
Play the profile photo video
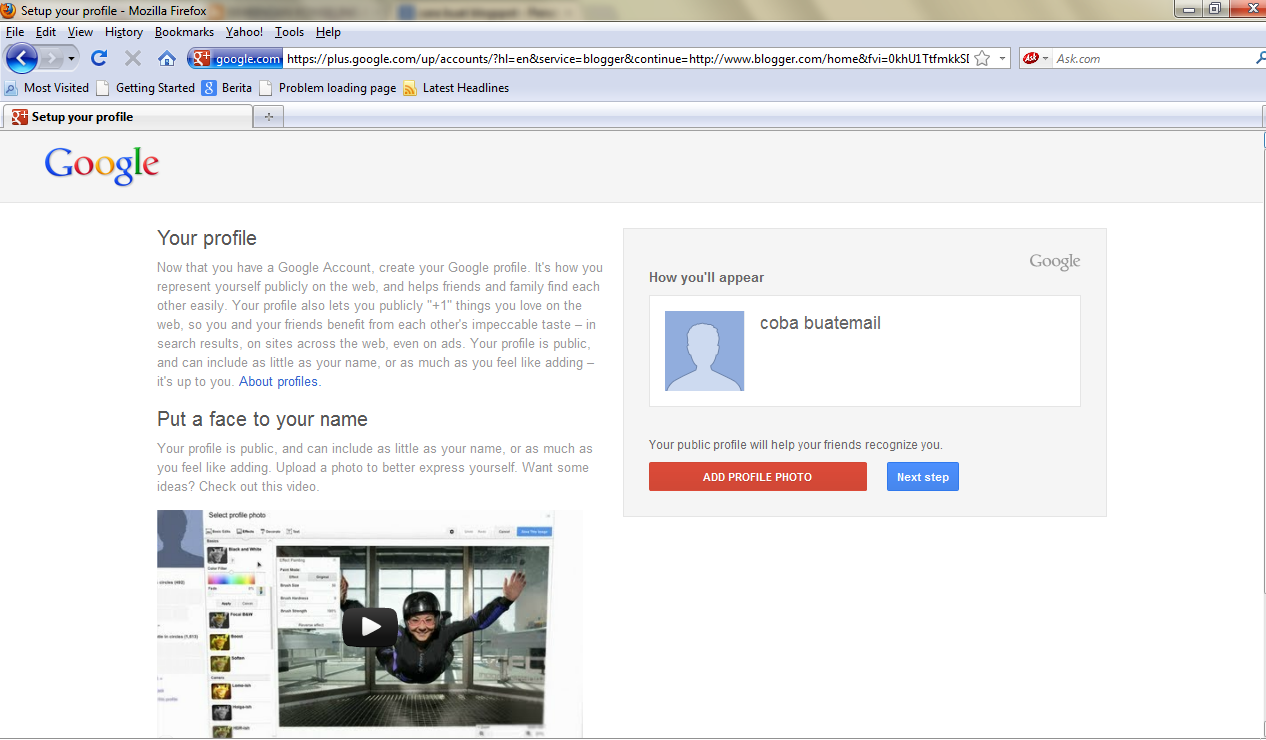pyautogui.click(x=370, y=627)
